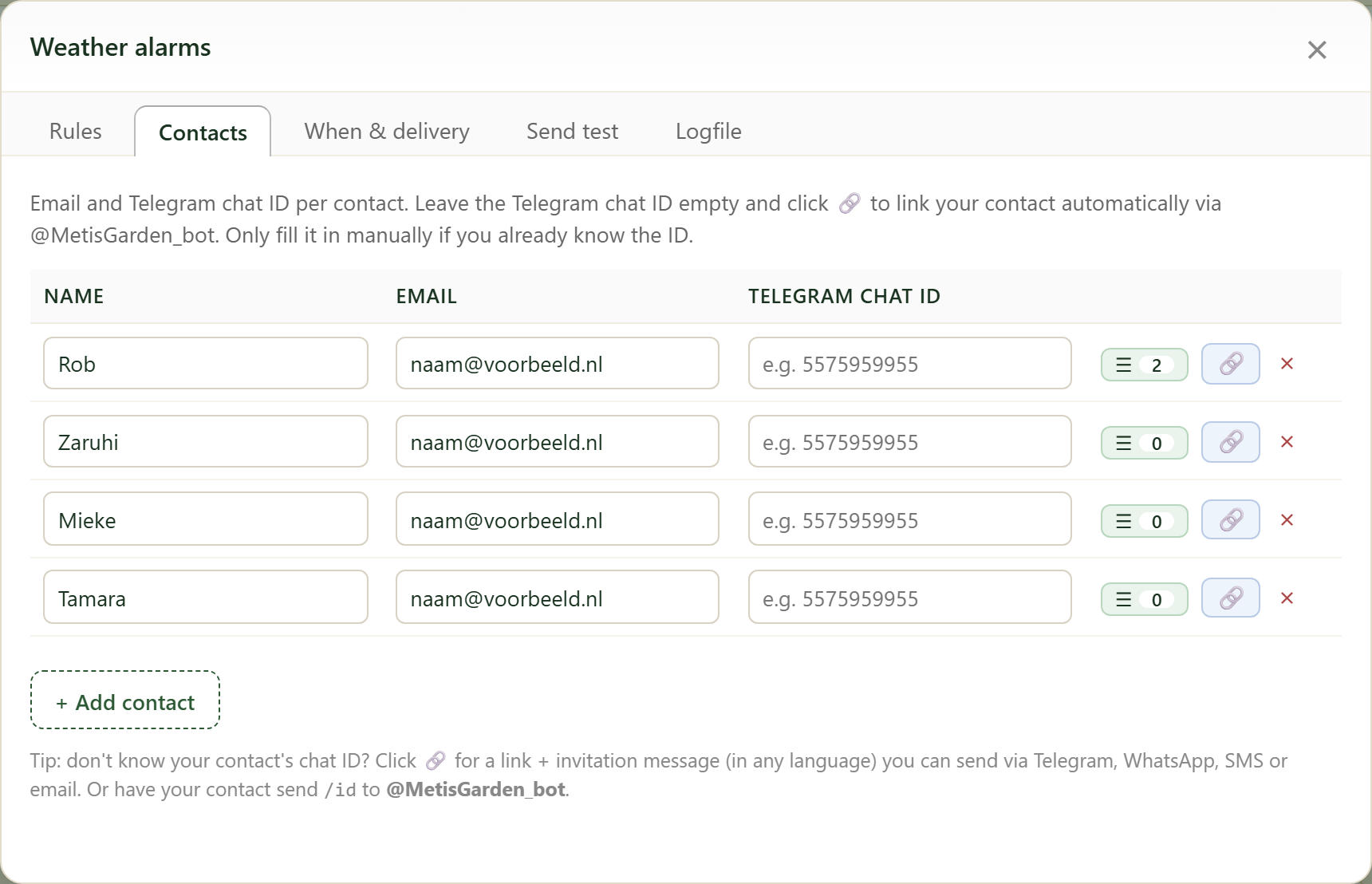Viewport: 1372px width, 884px height.
Task: Open Rob's rules list badge showing 2
Action: (x=1145, y=365)
